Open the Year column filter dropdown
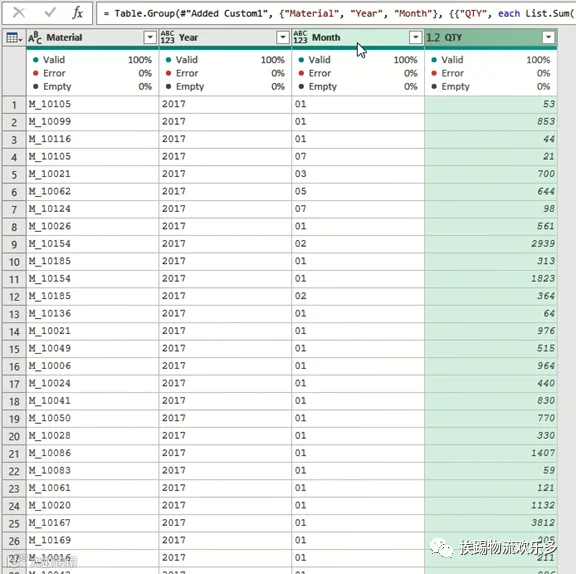Image resolution: width=576 pixels, height=574 pixels. point(282,37)
